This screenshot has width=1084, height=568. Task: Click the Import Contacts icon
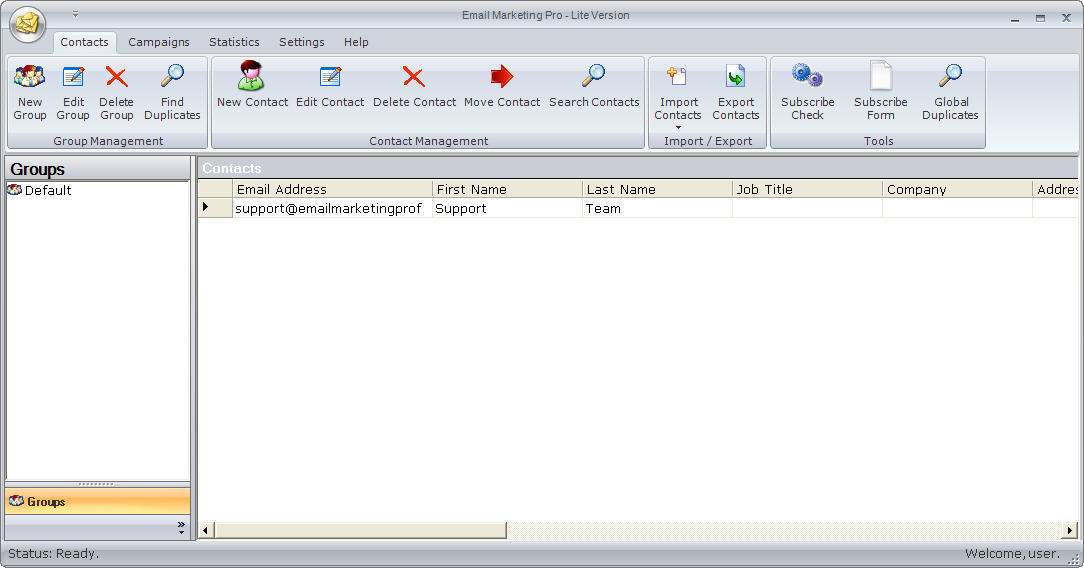(678, 76)
